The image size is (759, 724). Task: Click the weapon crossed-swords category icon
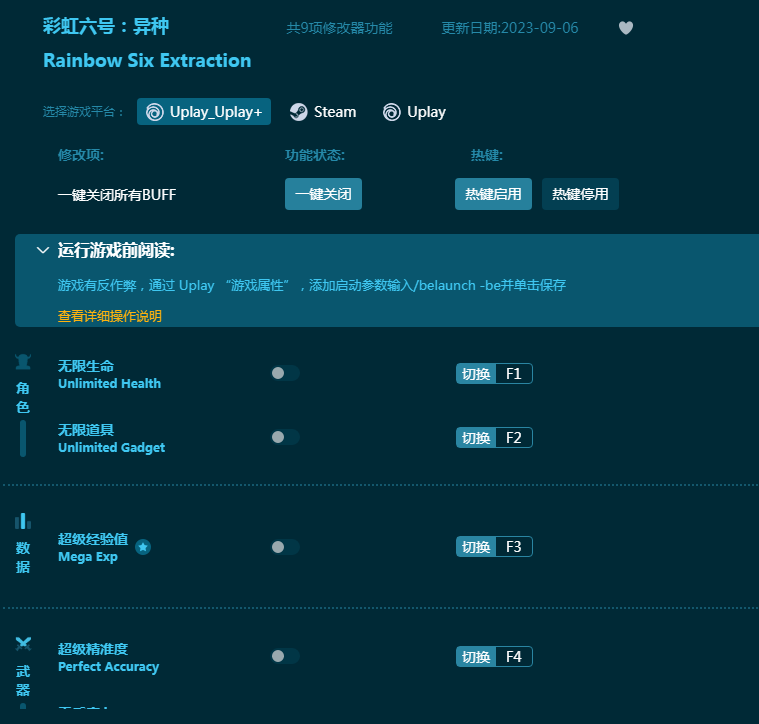click(x=23, y=644)
